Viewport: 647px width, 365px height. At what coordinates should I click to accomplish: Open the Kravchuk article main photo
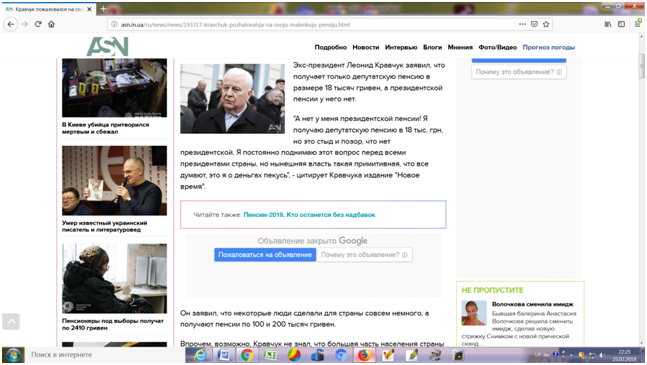point(232,98)
